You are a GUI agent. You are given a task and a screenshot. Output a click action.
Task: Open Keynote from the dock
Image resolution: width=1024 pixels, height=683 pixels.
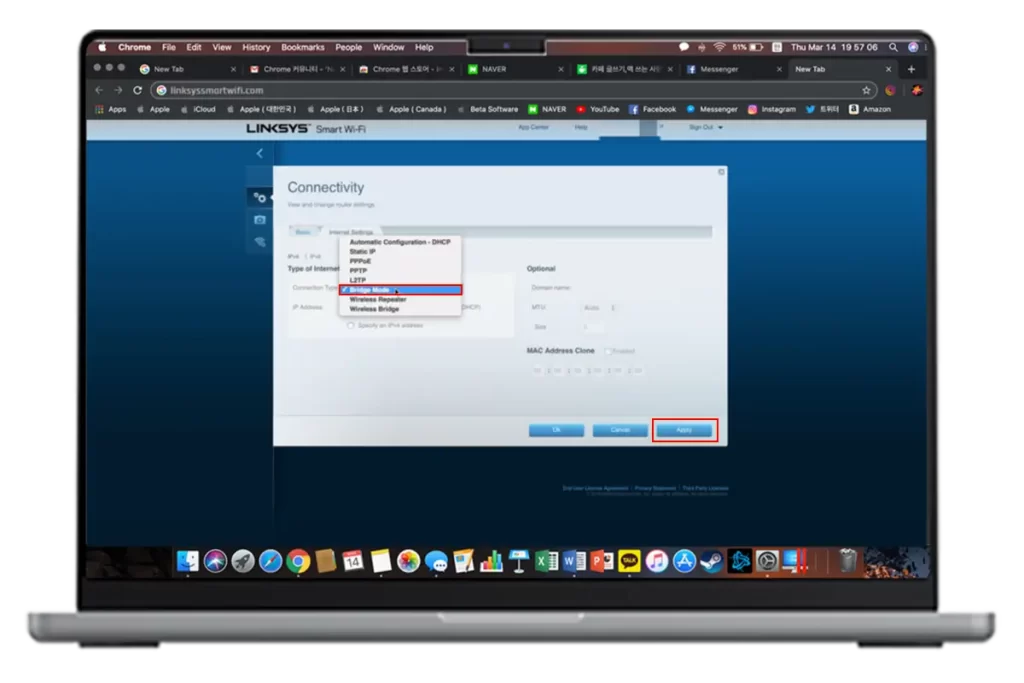[x=519, y=562]
